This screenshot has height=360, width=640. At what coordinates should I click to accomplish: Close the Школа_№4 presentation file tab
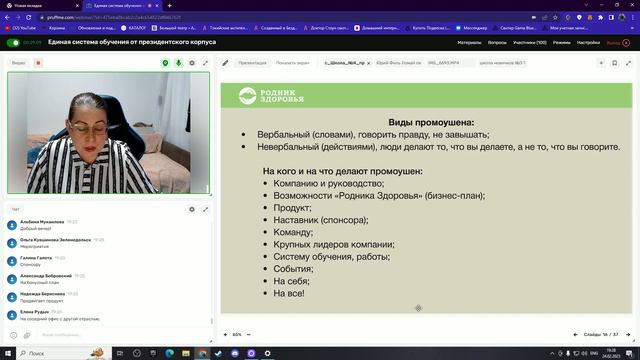[x=368, y=63]
